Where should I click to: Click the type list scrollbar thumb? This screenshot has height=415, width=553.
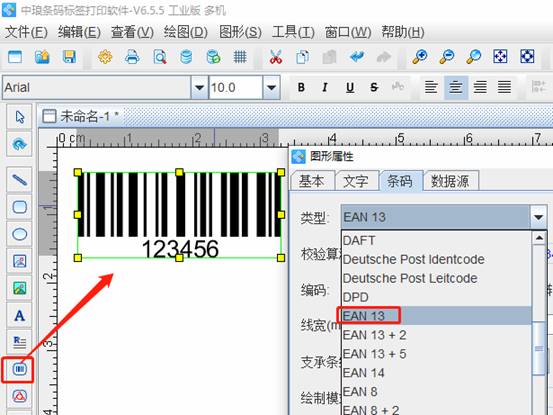pyautogui.click(x=539, y=349)
